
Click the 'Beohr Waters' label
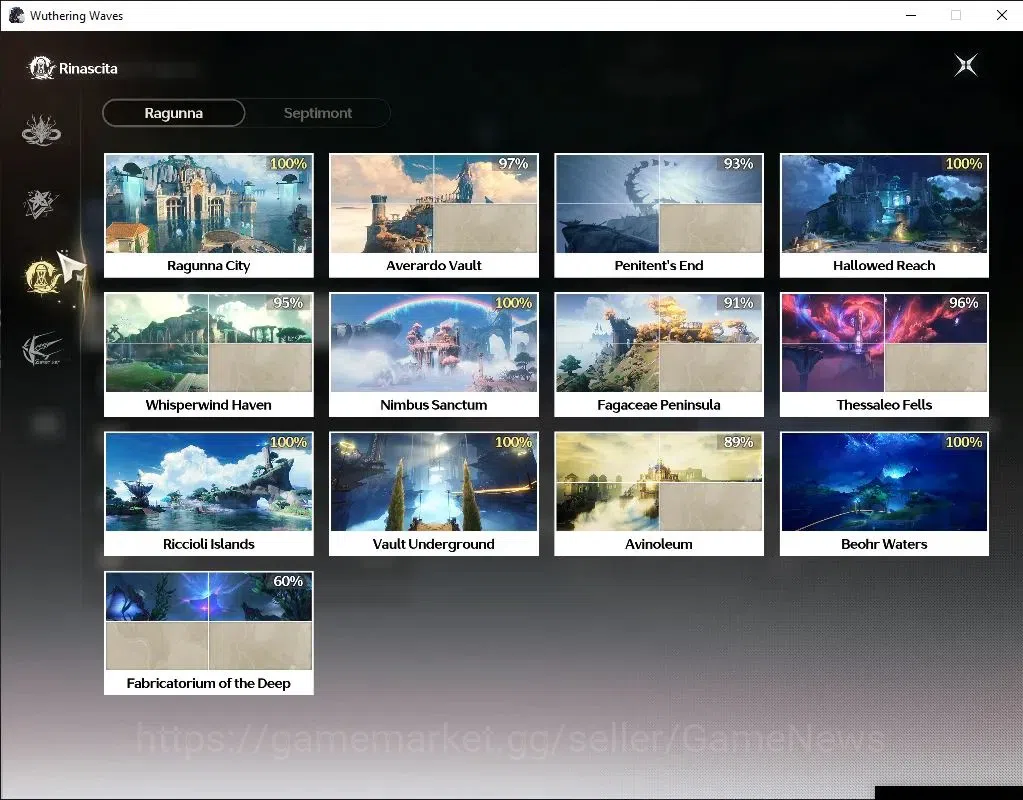884,544
